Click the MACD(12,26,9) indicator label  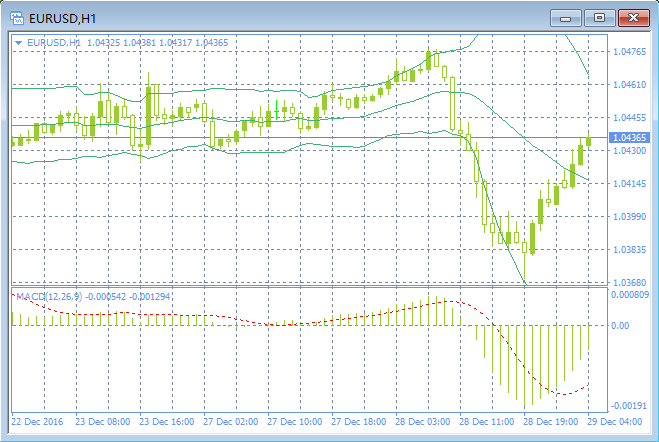49,297
